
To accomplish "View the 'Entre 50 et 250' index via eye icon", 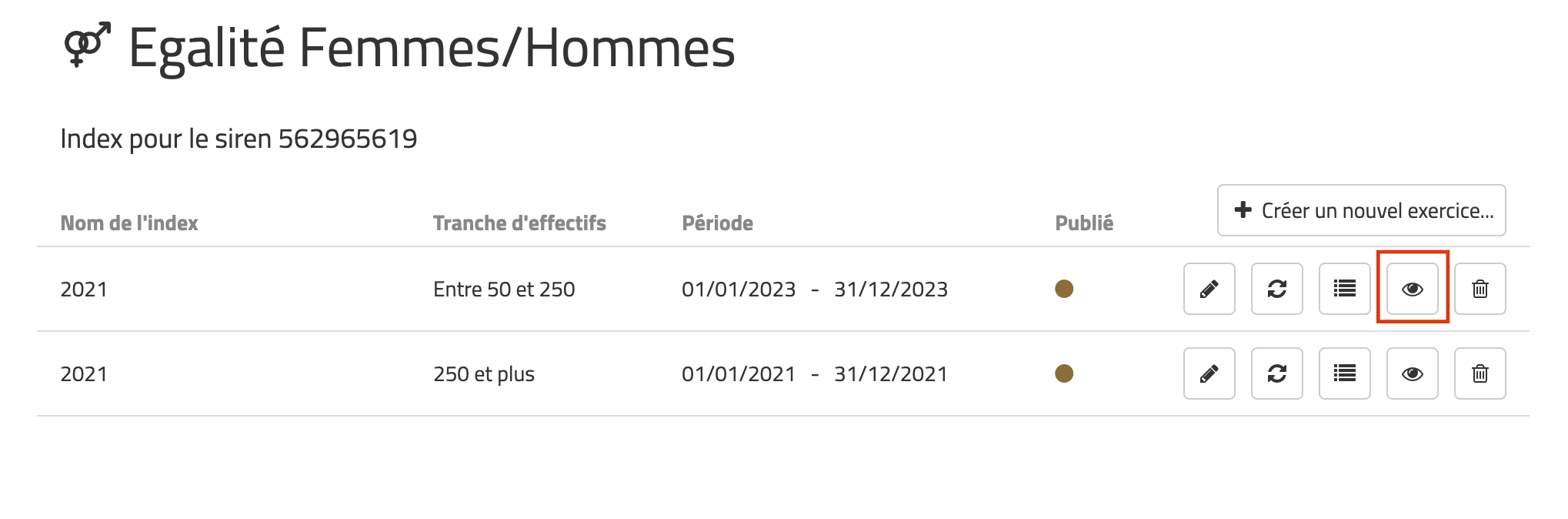I will (1412, 289).
